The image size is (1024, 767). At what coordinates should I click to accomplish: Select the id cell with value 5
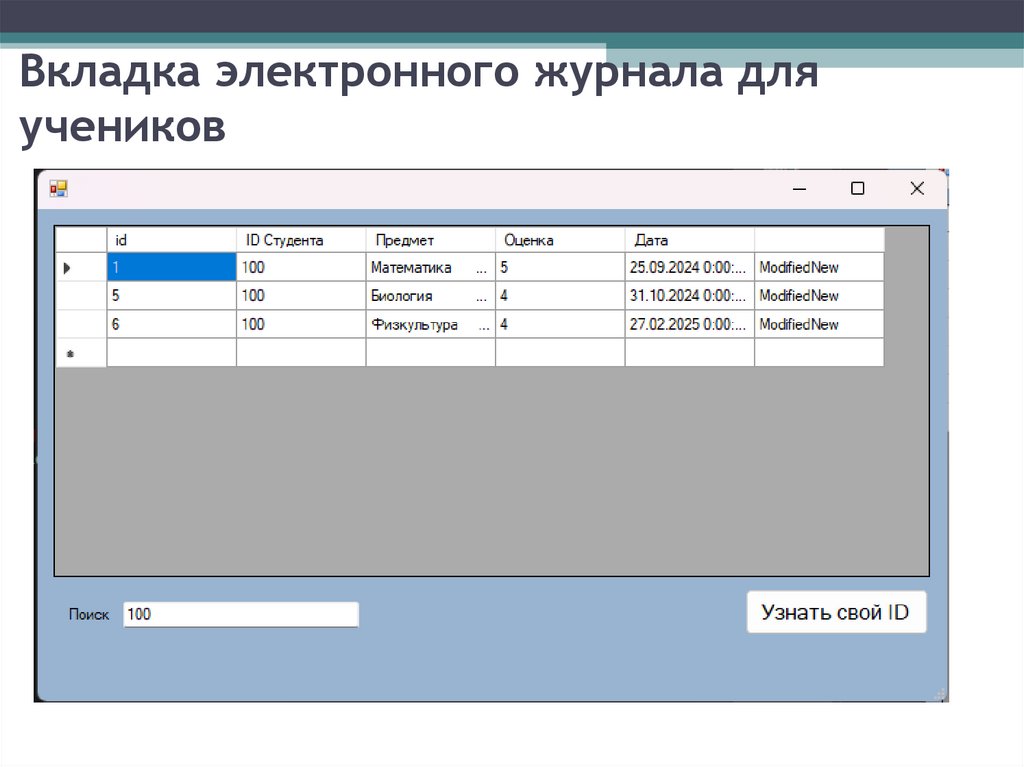click(x=171, y=296)
